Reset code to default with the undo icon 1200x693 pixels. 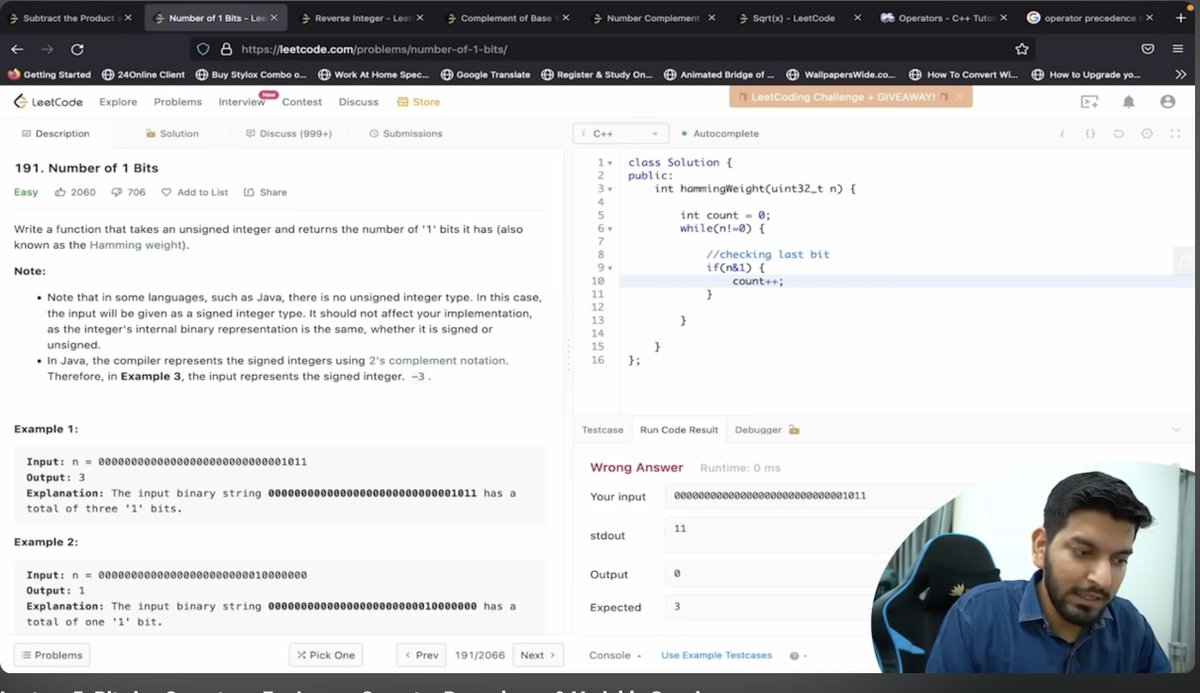tap(1119, 133)
